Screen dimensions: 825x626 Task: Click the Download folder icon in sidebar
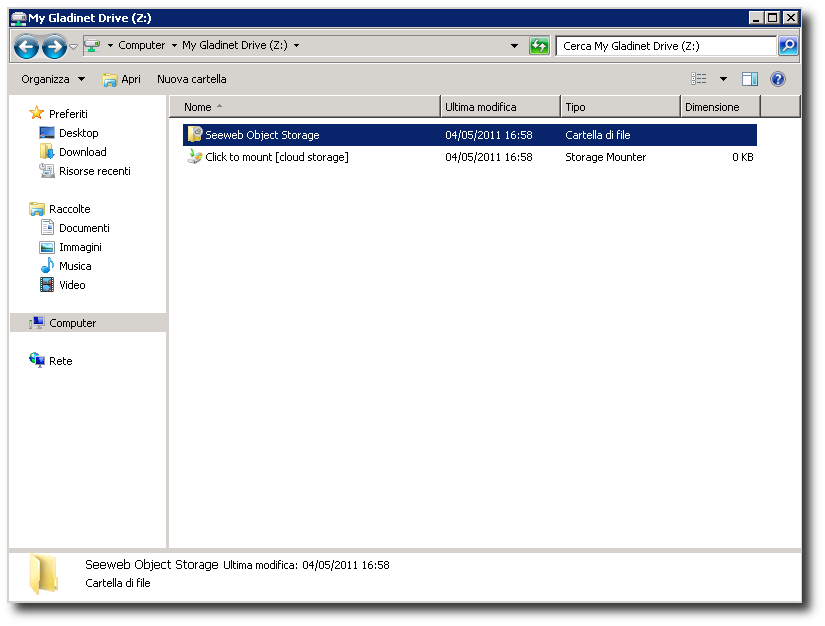click(x=47, y=152)
